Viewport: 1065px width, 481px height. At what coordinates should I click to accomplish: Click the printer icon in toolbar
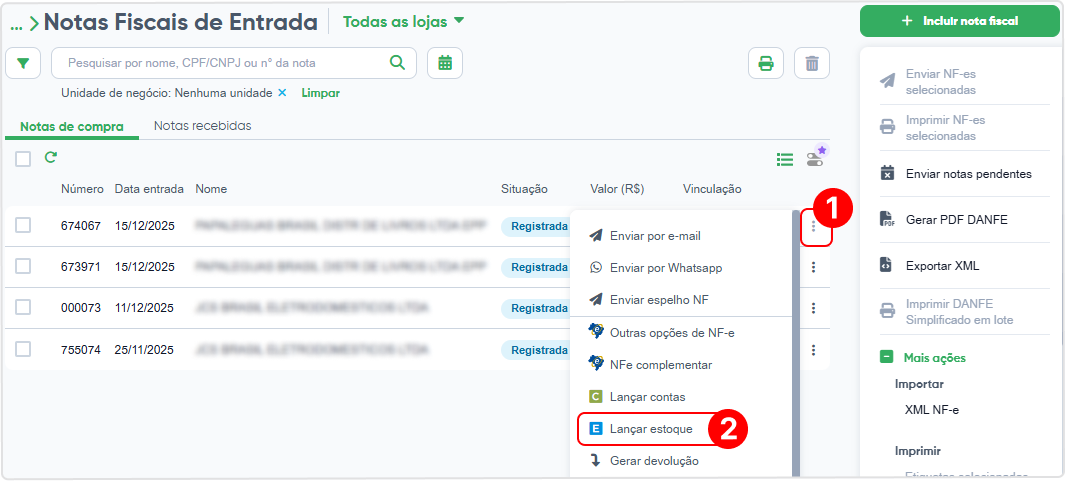766,64
